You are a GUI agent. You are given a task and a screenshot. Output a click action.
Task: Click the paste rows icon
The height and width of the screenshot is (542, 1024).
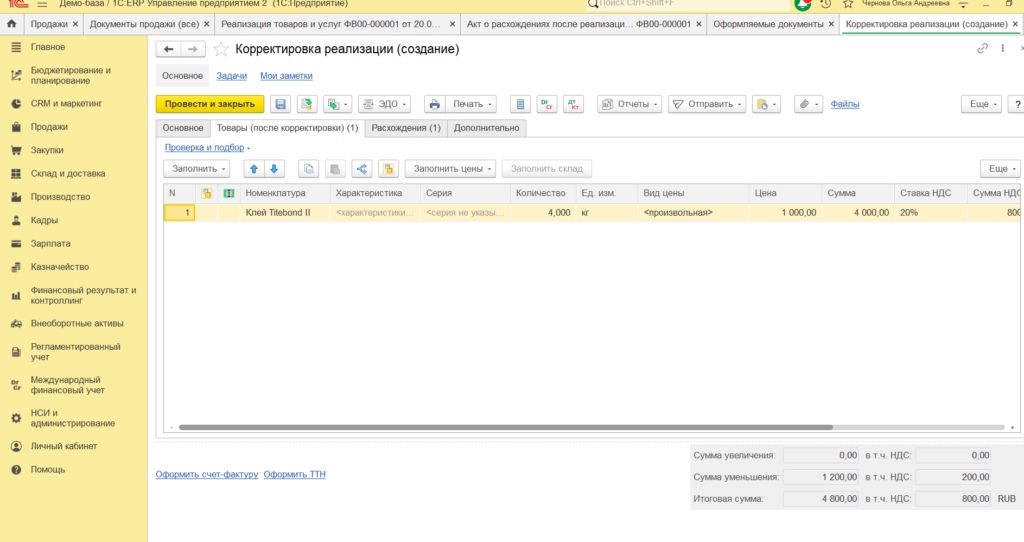tap(335, 168)
